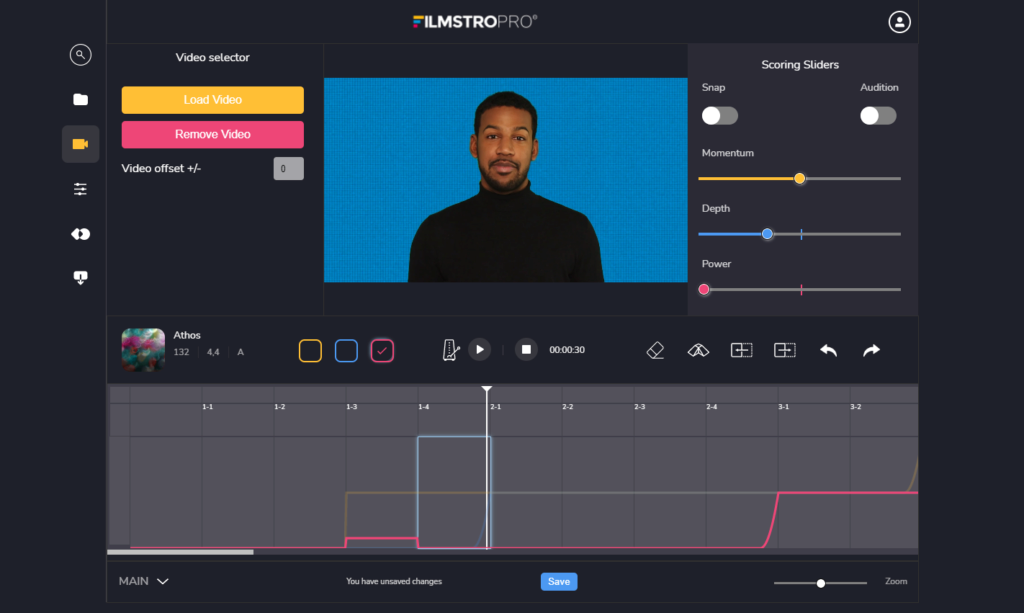
Task: Click the Athos track name
Action: 187,335
